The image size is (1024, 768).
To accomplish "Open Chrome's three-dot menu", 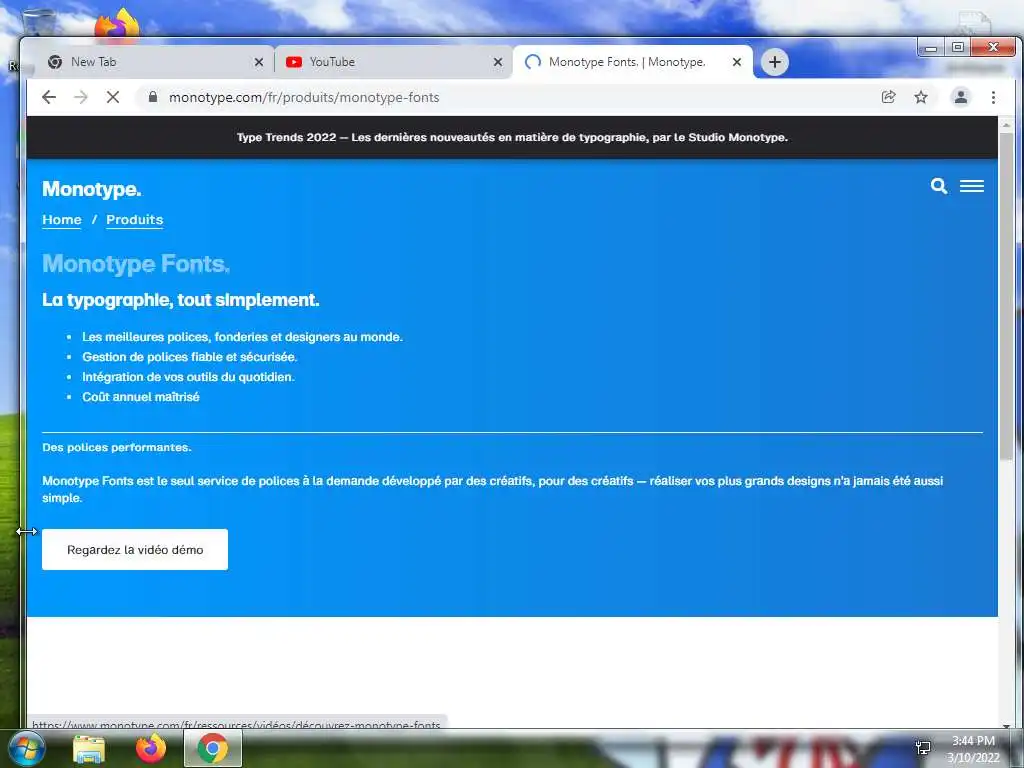I will [x=993, y=97].
